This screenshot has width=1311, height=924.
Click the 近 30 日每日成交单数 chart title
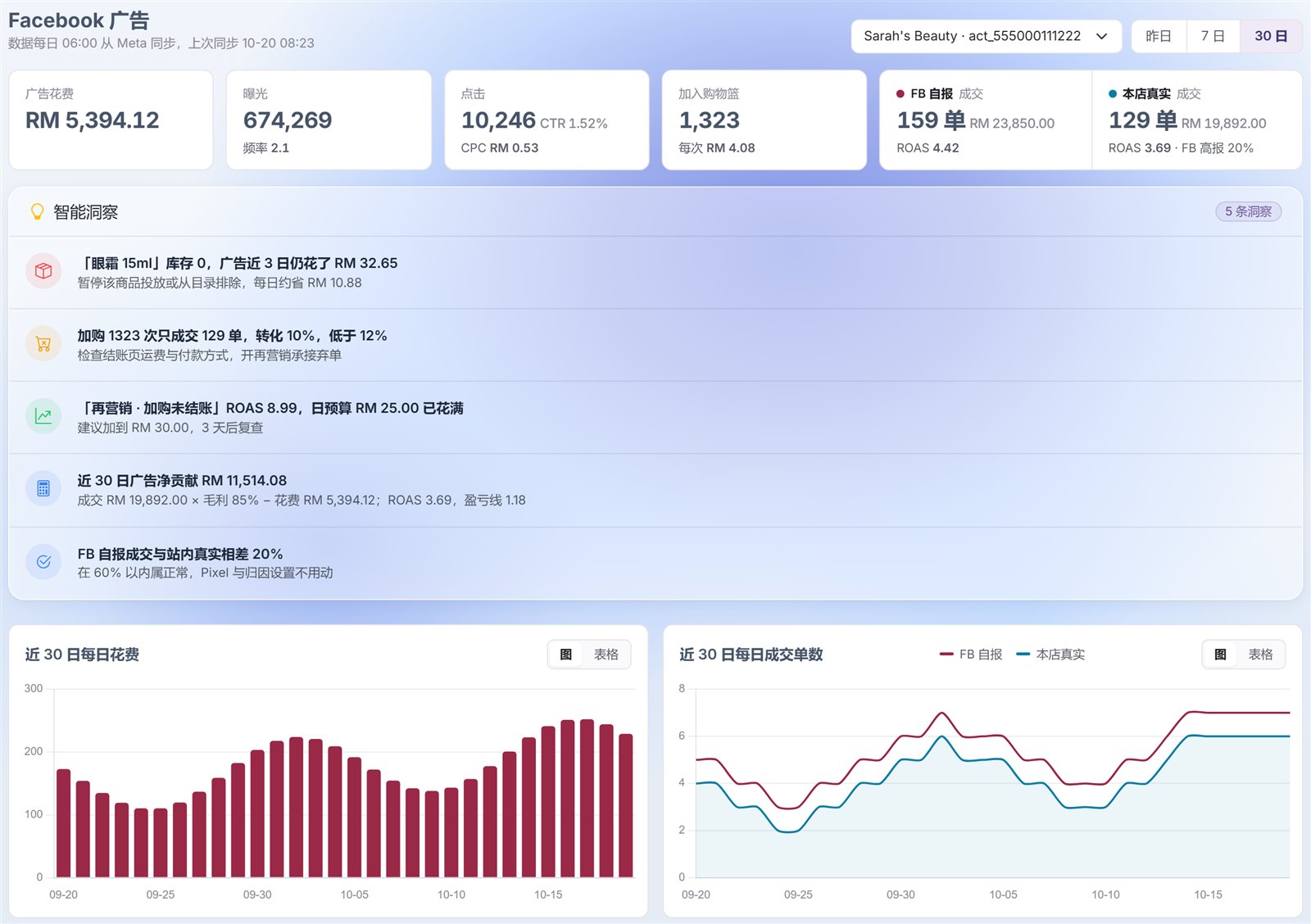[751, 654]
